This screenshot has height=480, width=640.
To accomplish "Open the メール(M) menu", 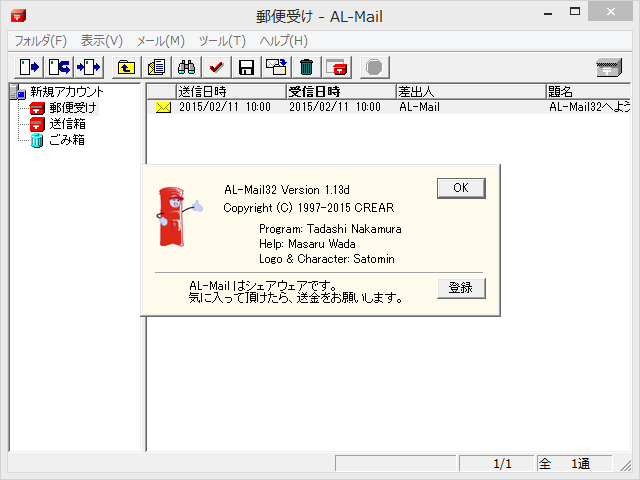I will (160, 41).
